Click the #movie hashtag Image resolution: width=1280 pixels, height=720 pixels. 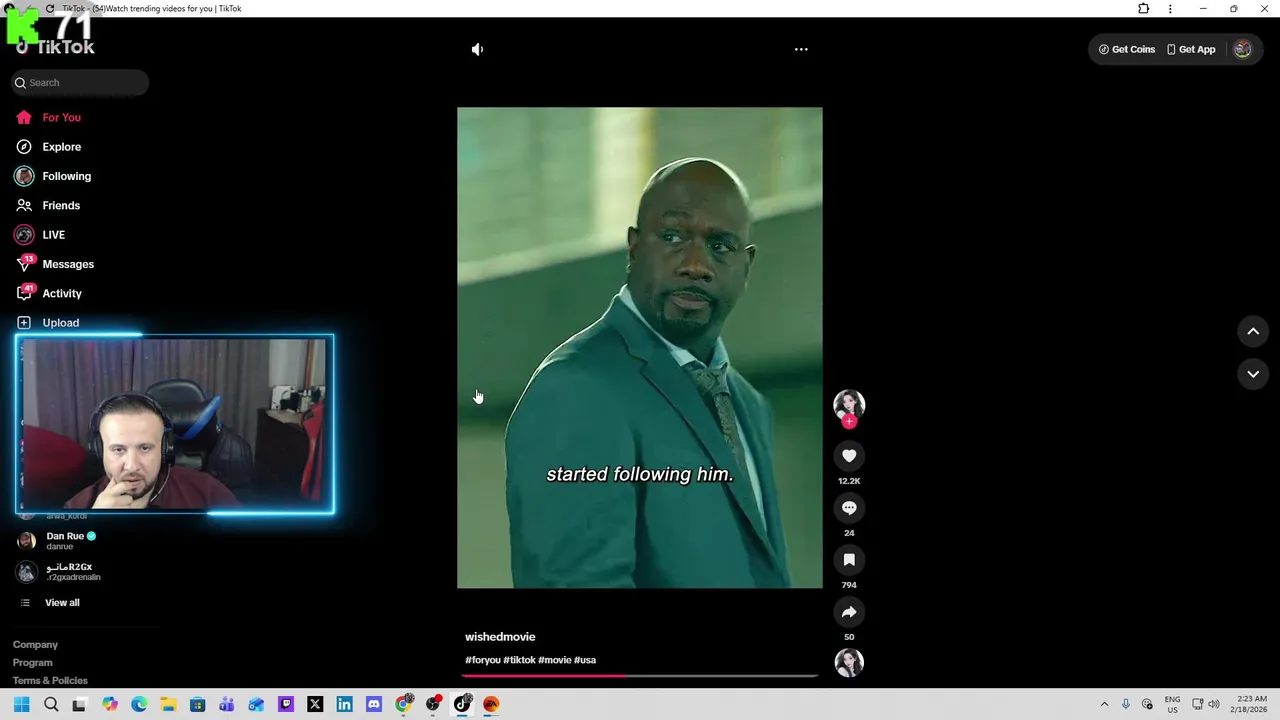coord(555,660)
